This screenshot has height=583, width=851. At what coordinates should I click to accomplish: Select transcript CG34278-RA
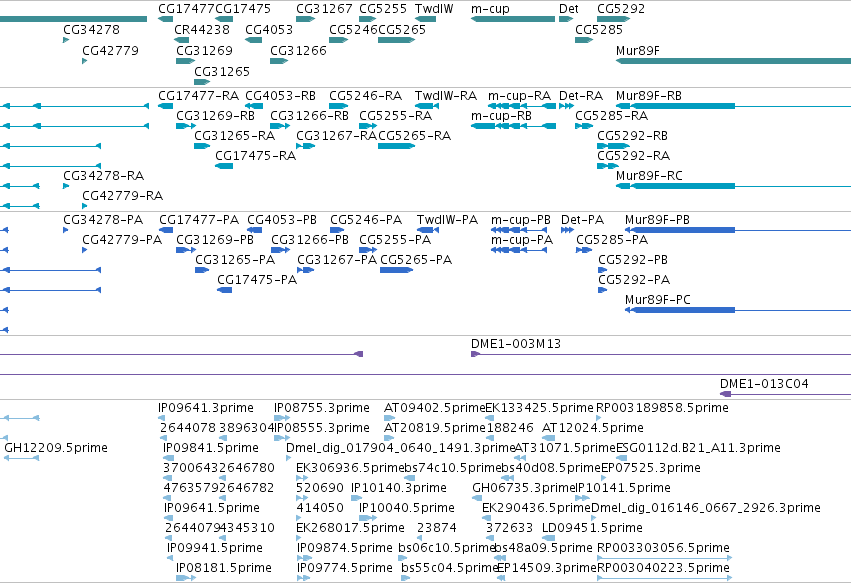pos(104,176)
